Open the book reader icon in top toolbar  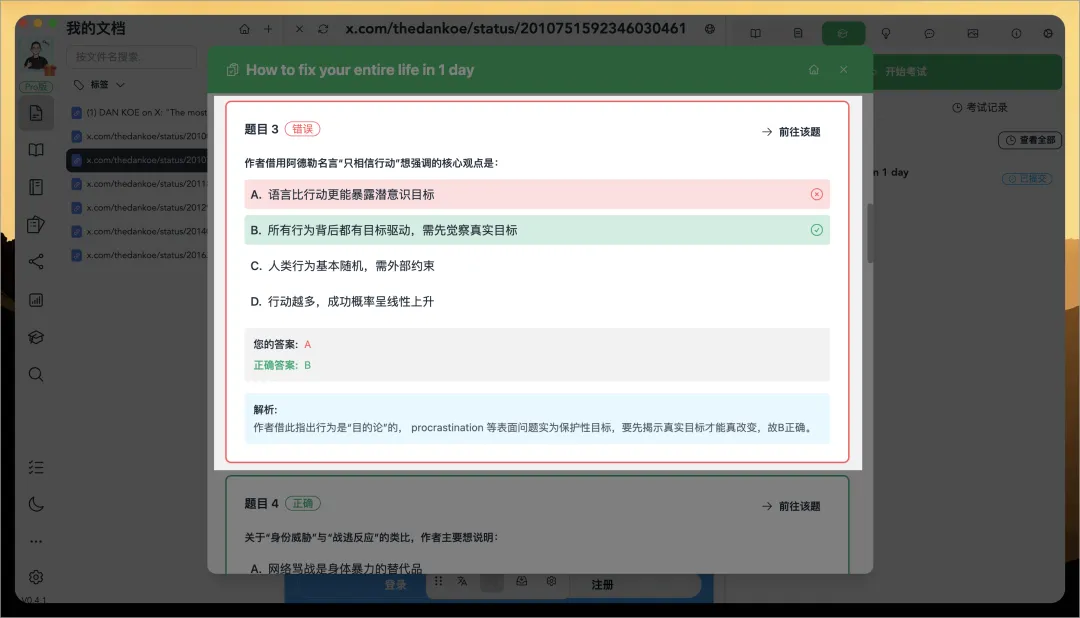click(x=757, y=32)
